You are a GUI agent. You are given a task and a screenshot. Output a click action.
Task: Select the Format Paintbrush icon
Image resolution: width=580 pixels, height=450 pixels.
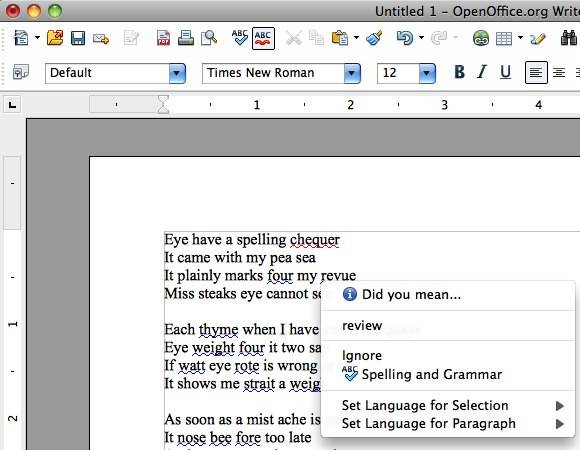tap(374, 38)
